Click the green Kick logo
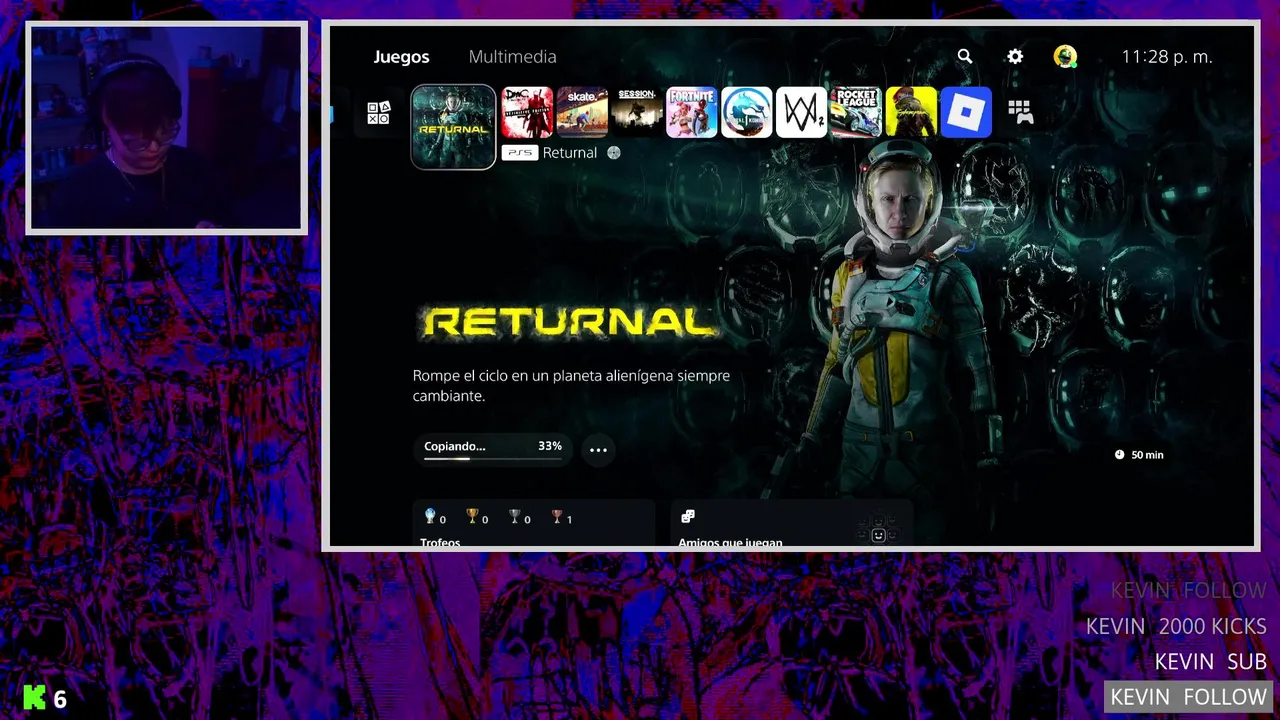Screen dimensions: 1280x720 34,698
